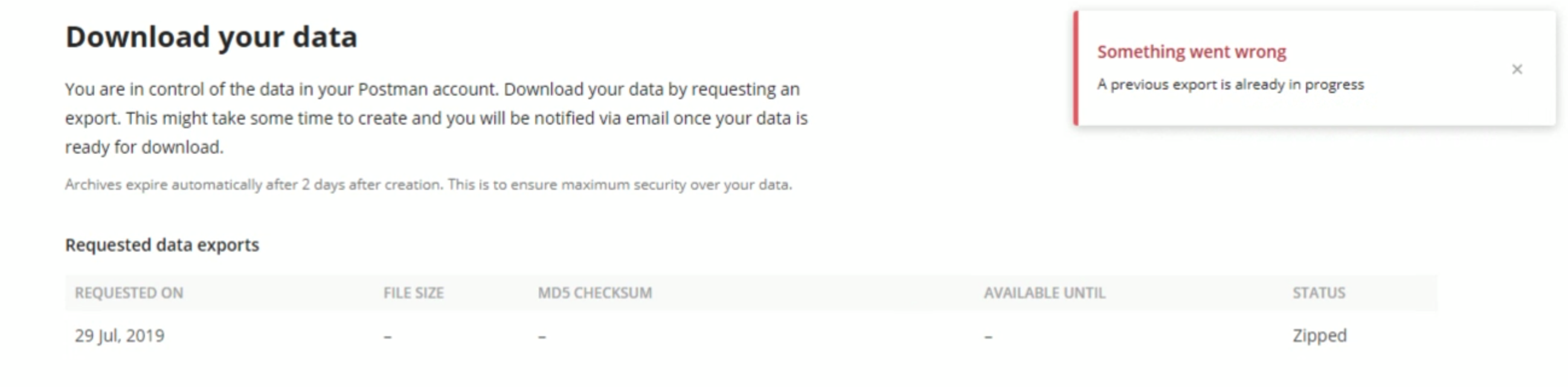Viewport: 1568px width, 387px height.
Task: Select the export description paragraph
Action: click(x=436, y=119)
